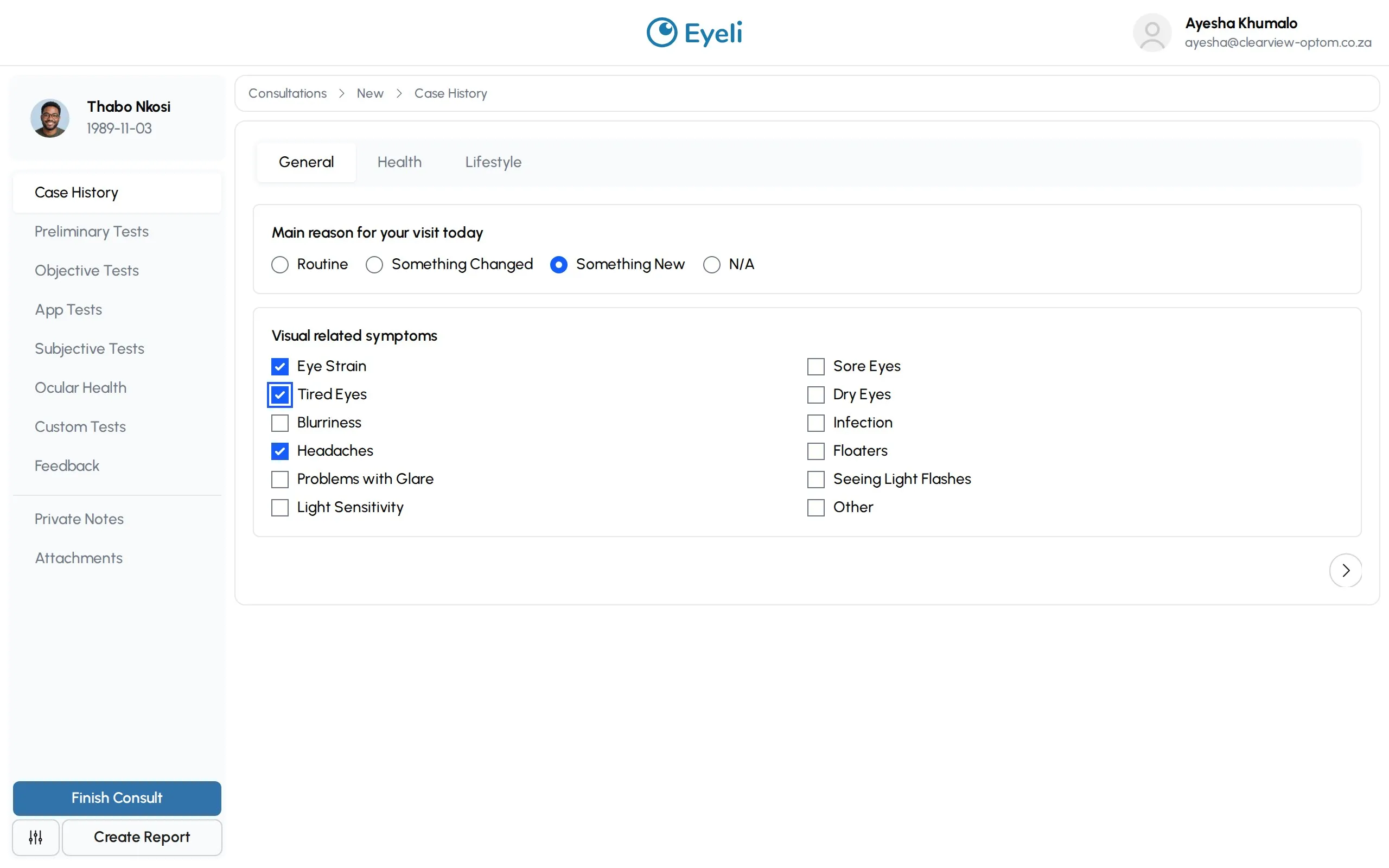Check the Blurriness checkbox
This screenshot has width=1389, height=868.
click(279, 423)
